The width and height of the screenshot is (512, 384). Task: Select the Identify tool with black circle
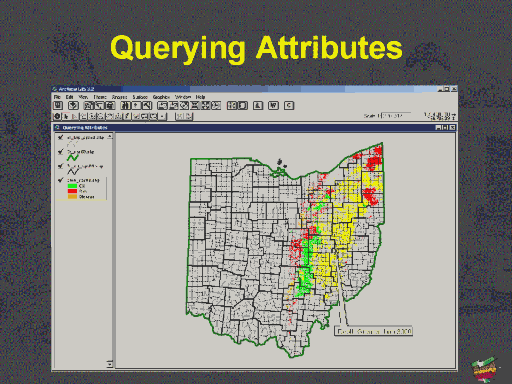coord(57,116)
